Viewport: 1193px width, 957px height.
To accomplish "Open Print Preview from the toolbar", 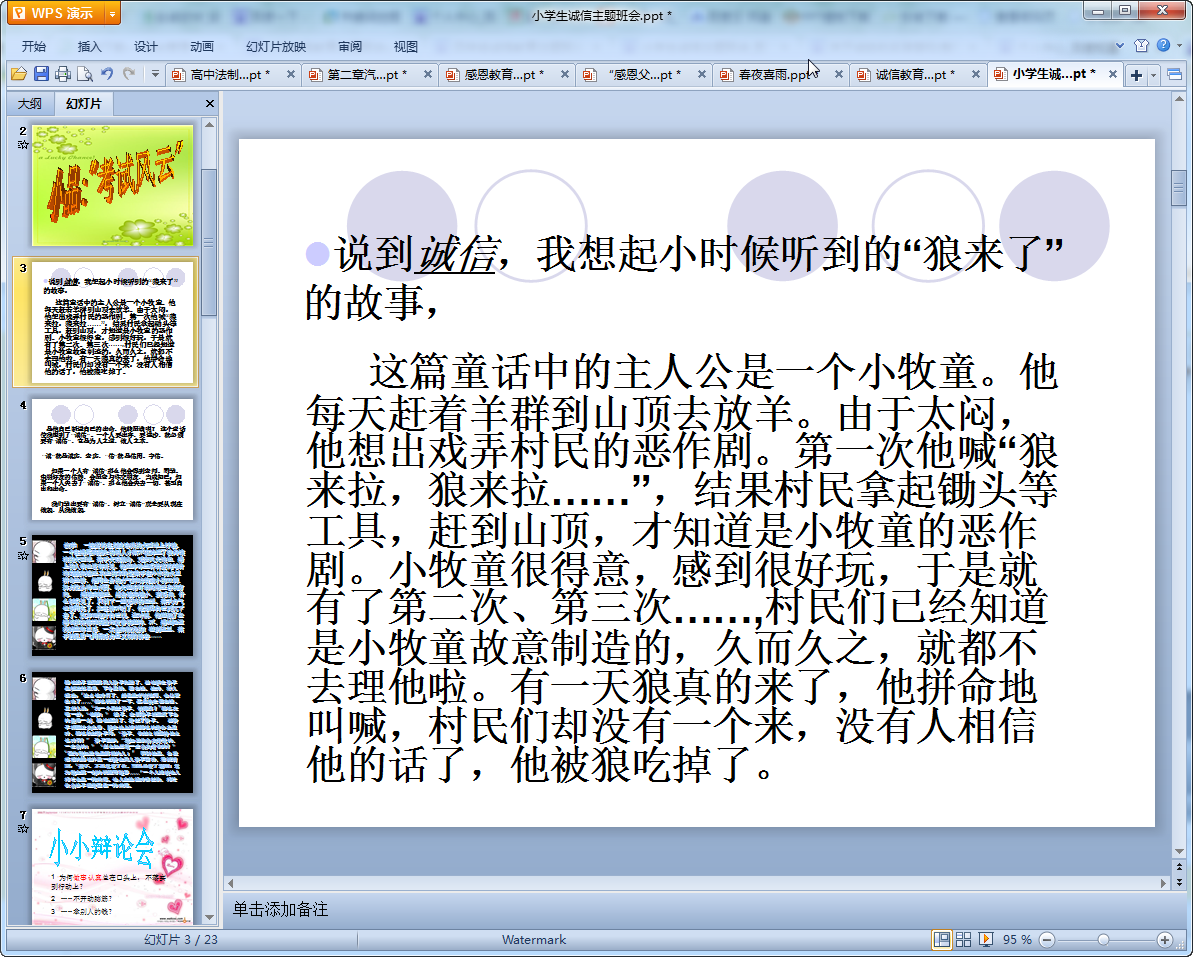I will [84, 74].
